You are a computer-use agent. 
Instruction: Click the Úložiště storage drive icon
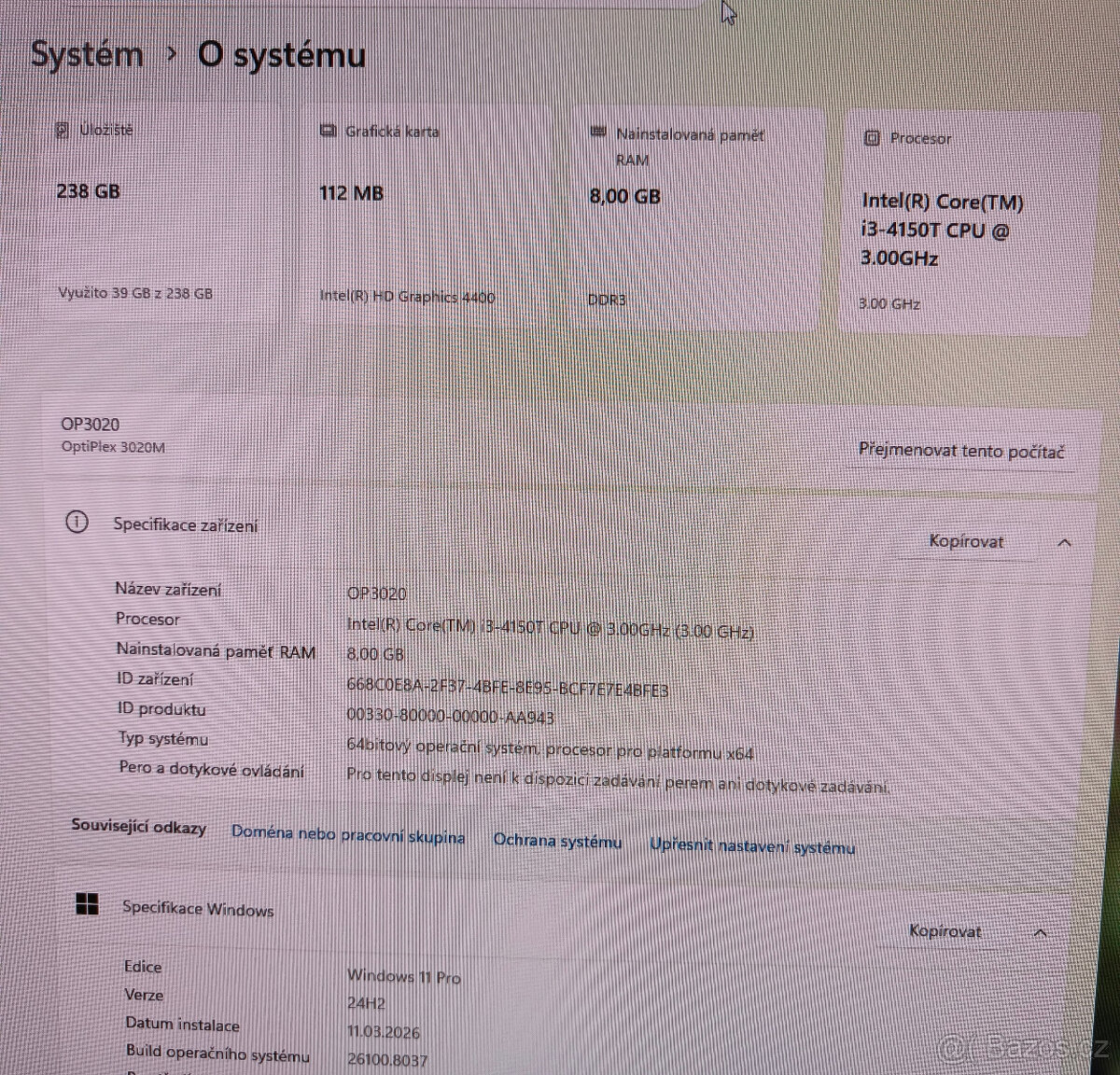pos(63,130)
